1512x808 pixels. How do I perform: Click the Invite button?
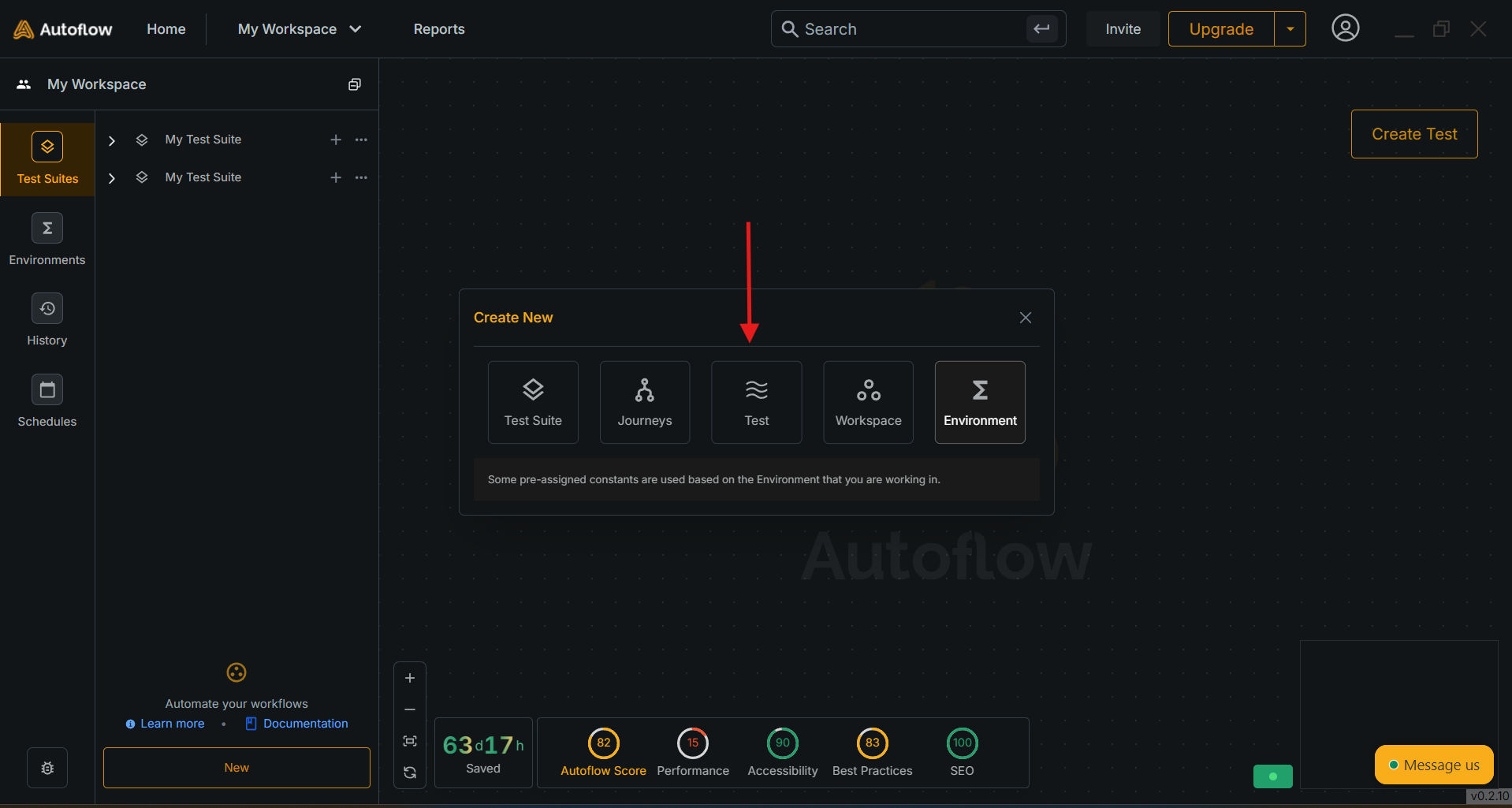pyautogui.click(x=1123, y=29)
